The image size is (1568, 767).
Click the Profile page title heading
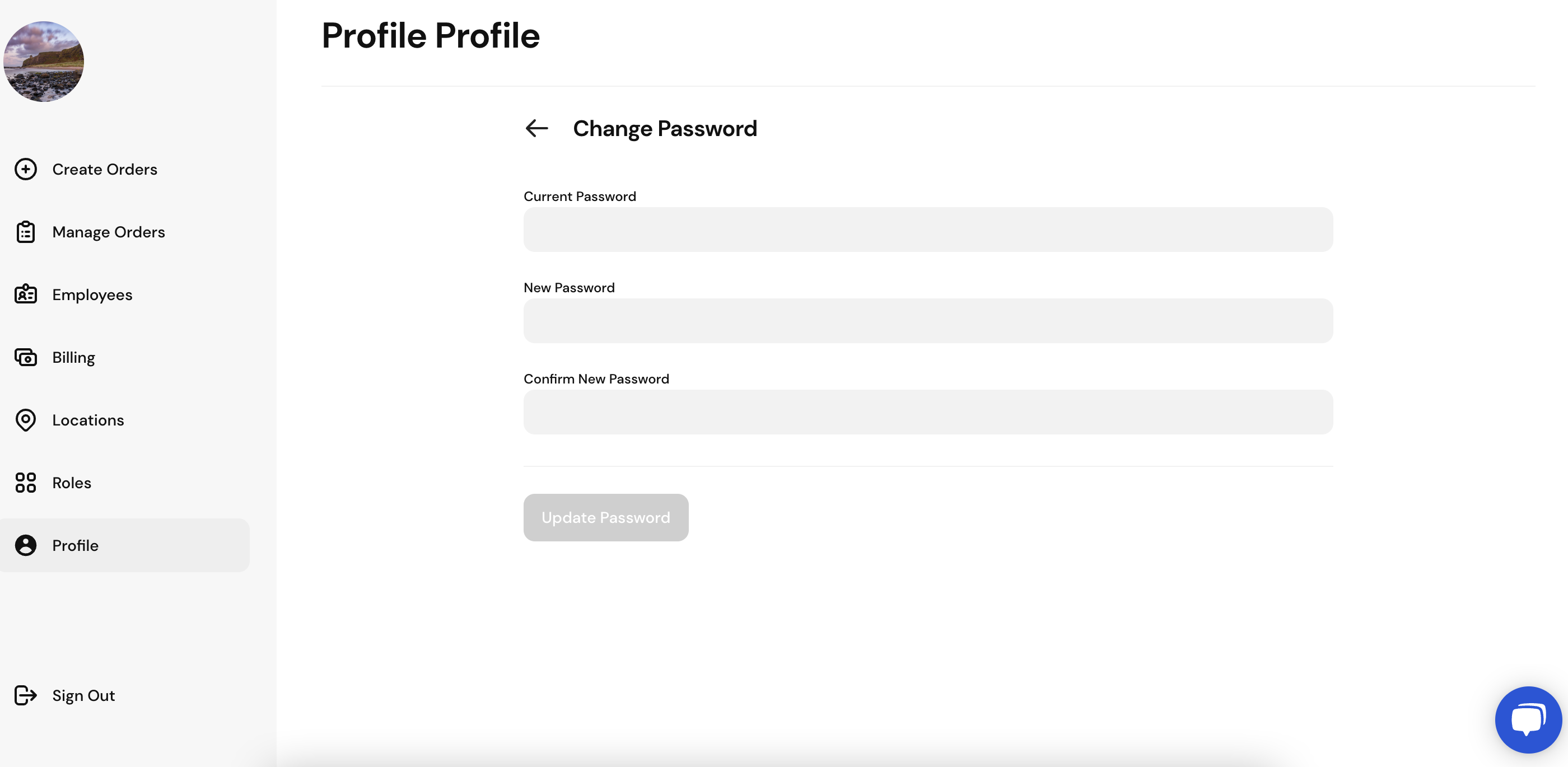pyautogui.click(x=430, y=35)
